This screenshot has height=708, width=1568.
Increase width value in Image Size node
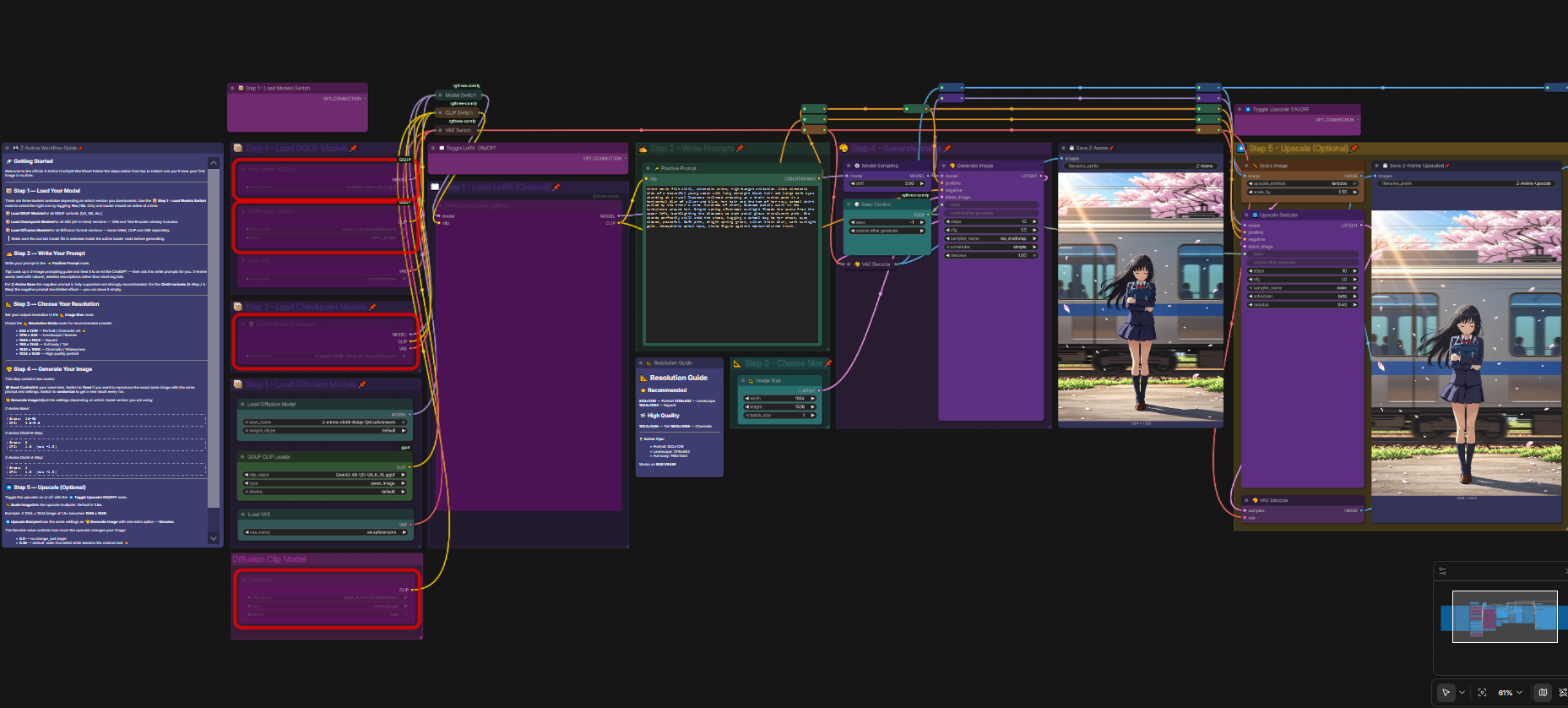tap(812, 398)
